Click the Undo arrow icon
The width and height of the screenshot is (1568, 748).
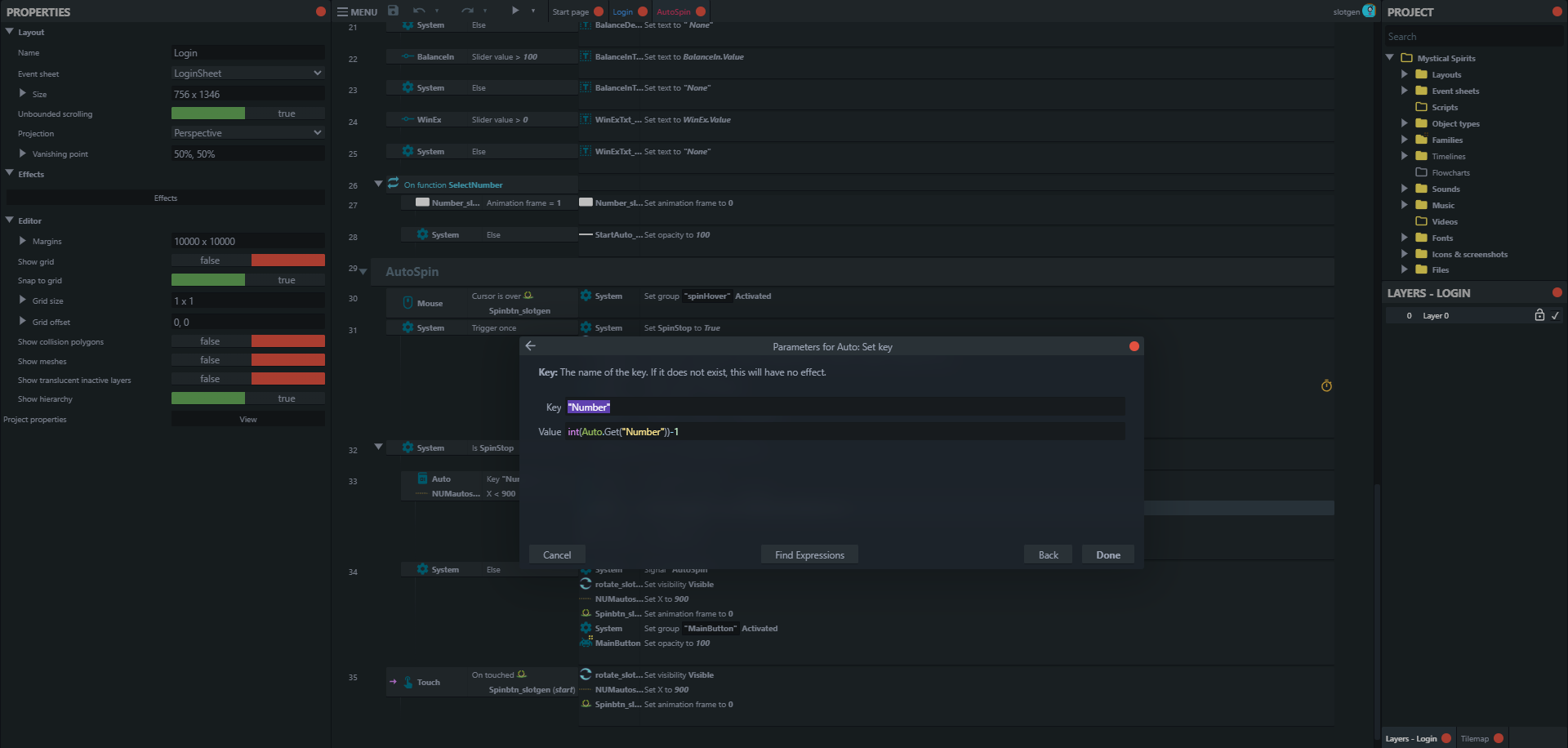tap(419, 11)
